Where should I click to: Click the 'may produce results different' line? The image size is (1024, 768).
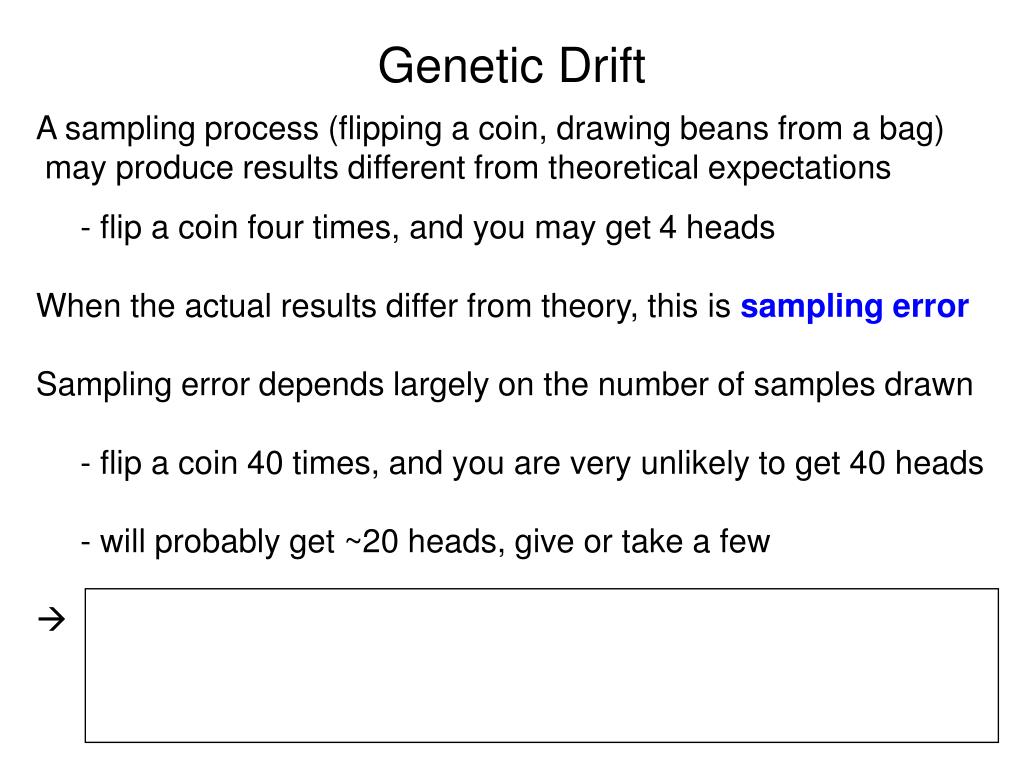(468, 168)
